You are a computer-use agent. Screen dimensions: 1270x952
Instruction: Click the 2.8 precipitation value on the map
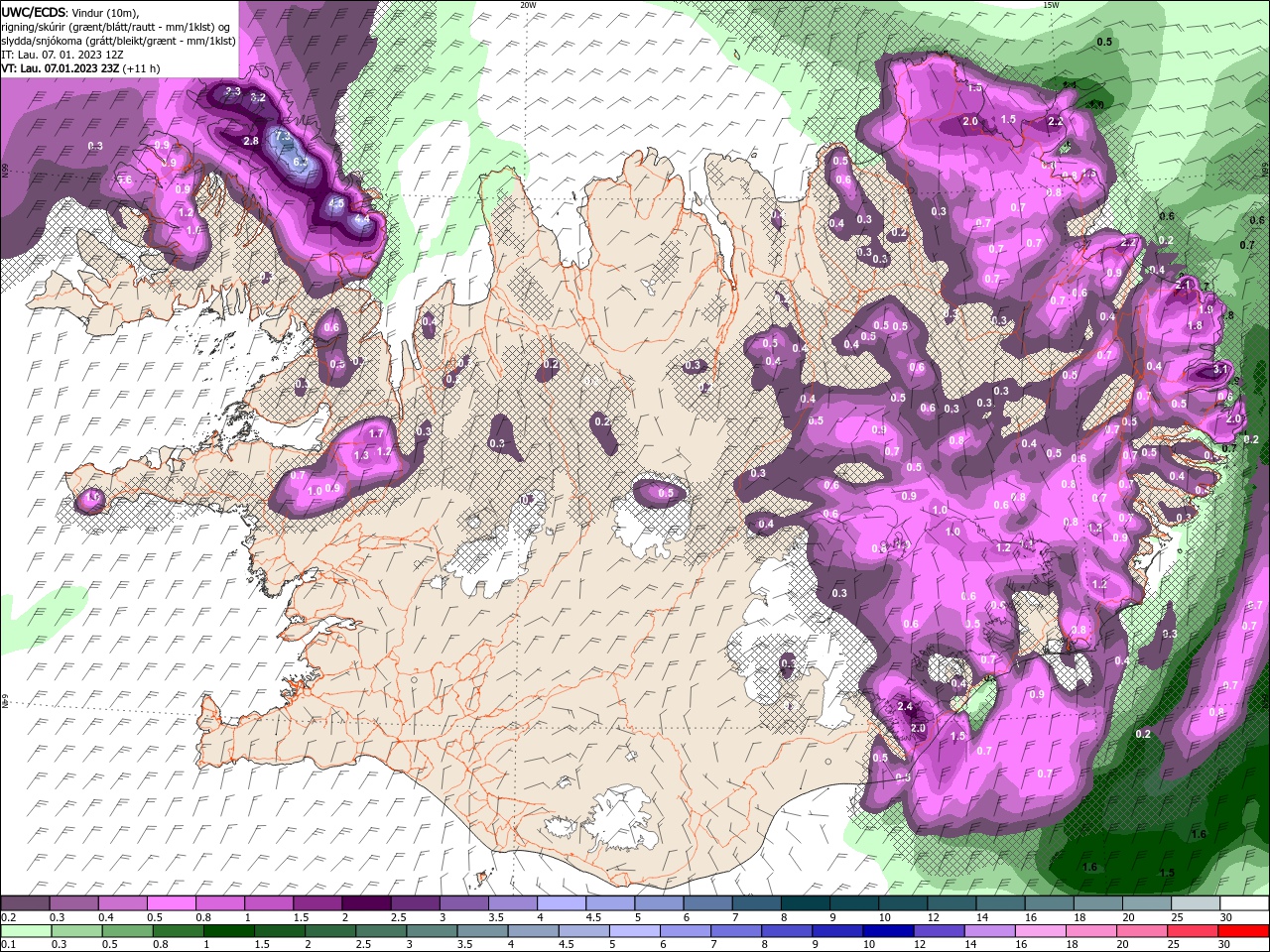tap(251, 142)
